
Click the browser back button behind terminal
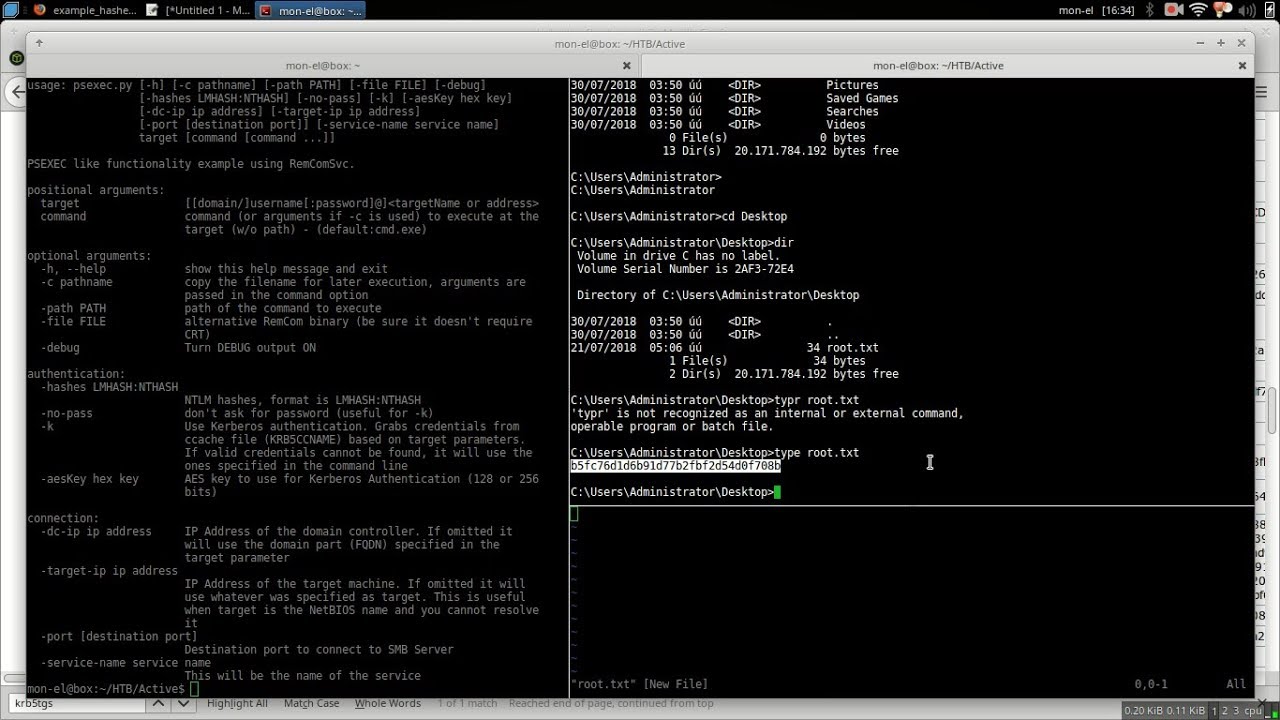[15, 91]
